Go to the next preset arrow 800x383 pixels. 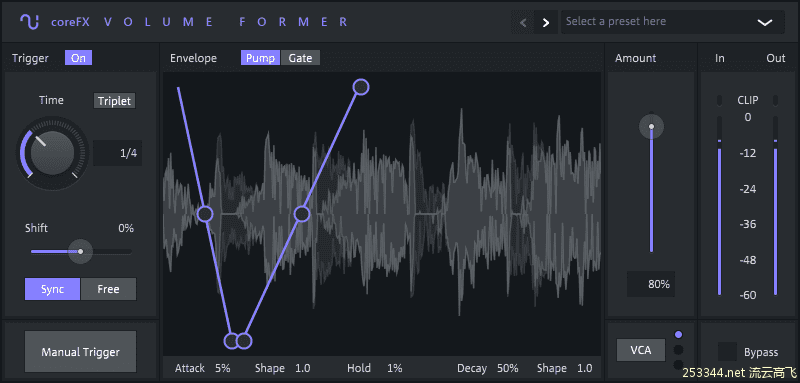[546, 22]
